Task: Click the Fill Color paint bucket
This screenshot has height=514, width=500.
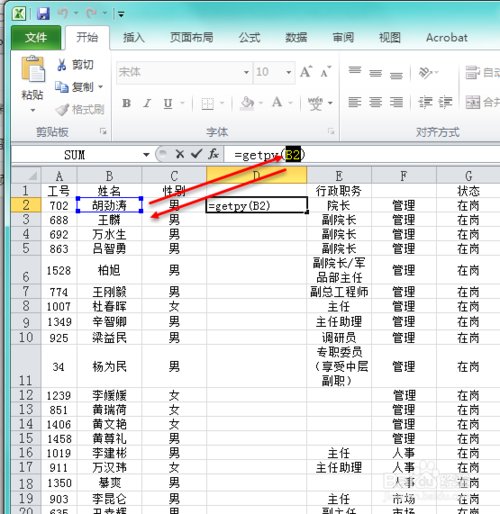Action: click(x=247, y=103)
